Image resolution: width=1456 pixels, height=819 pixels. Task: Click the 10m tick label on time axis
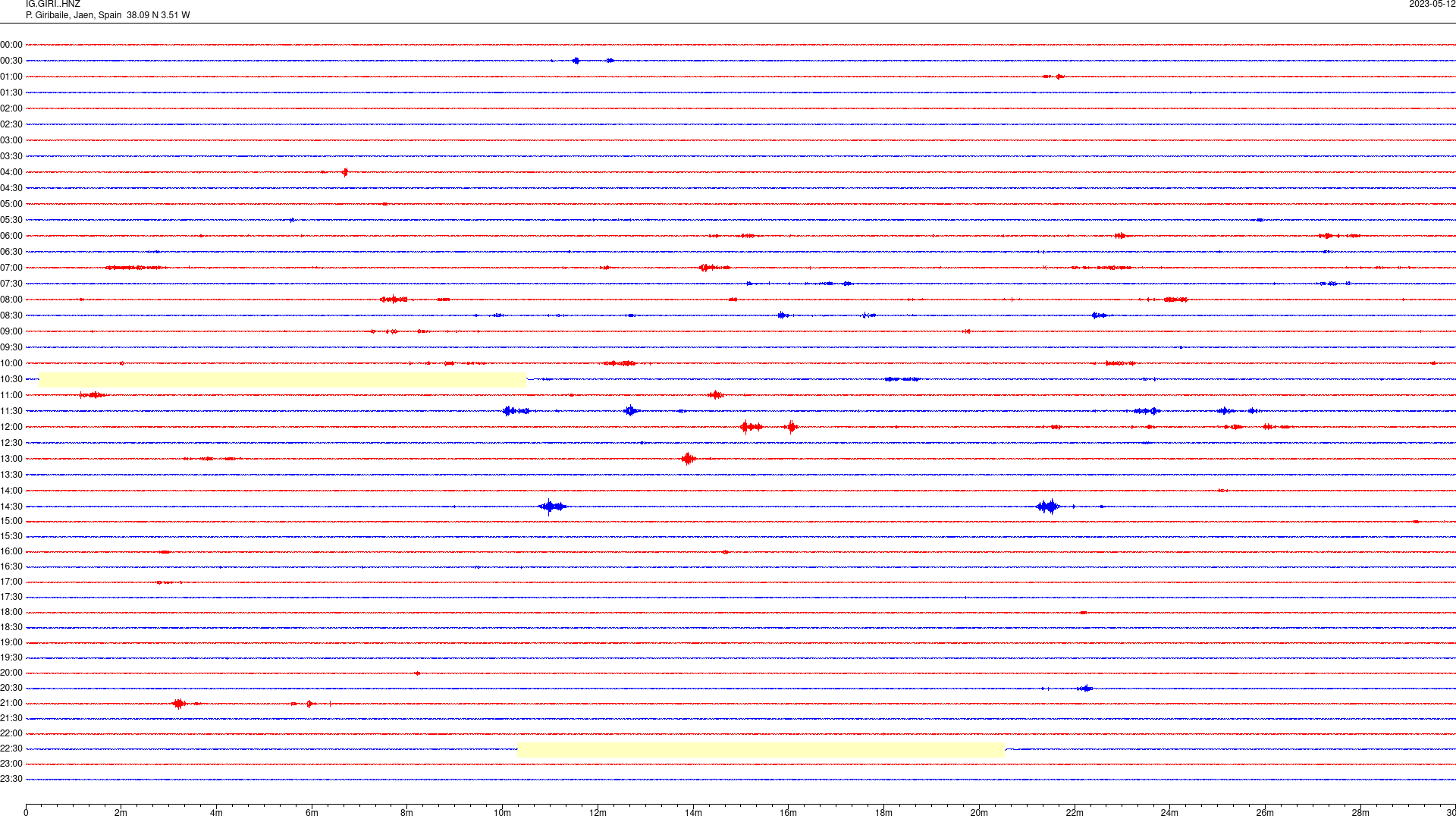click(x=502, y=813)
